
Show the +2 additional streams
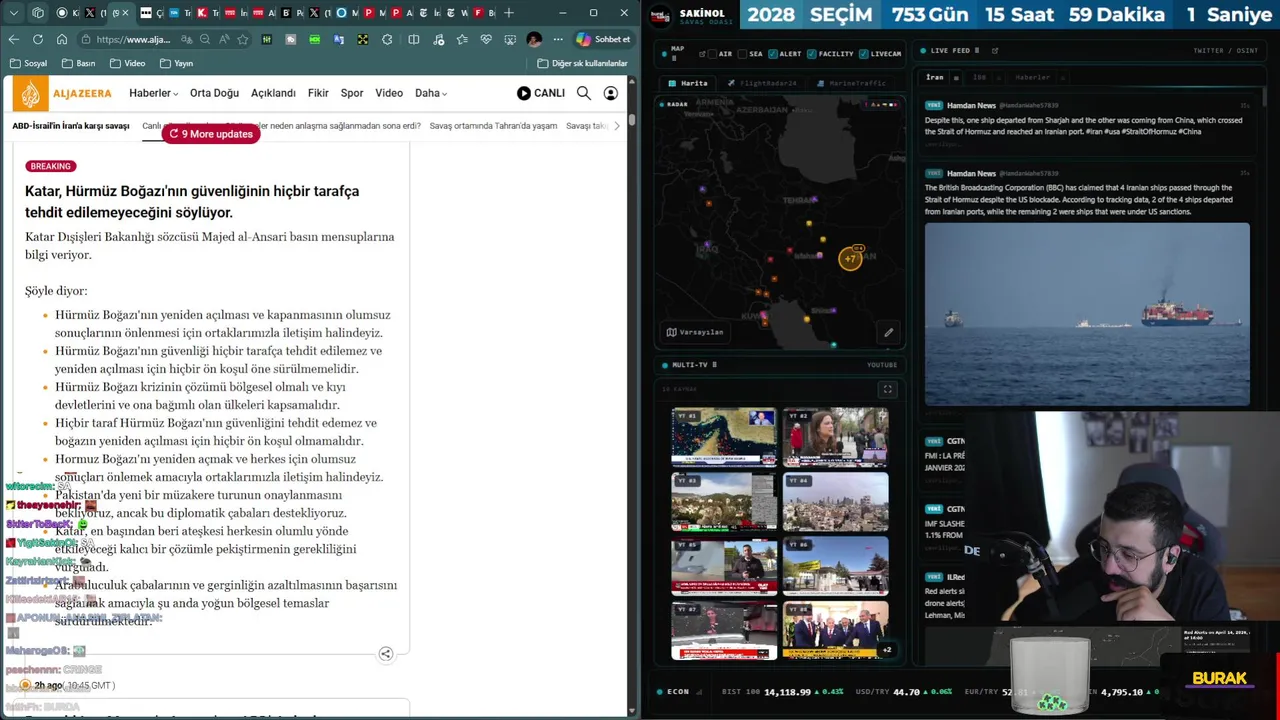point(886,650)
